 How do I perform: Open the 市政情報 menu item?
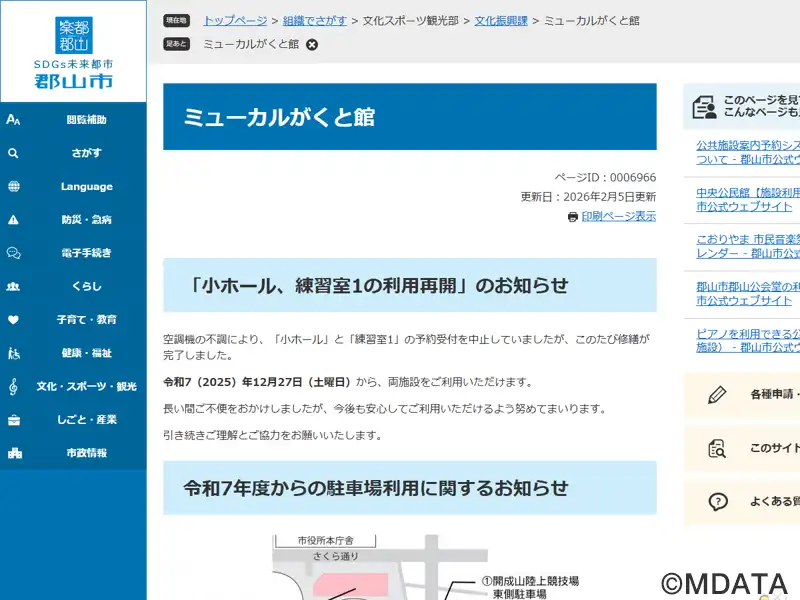coord(73,453)
